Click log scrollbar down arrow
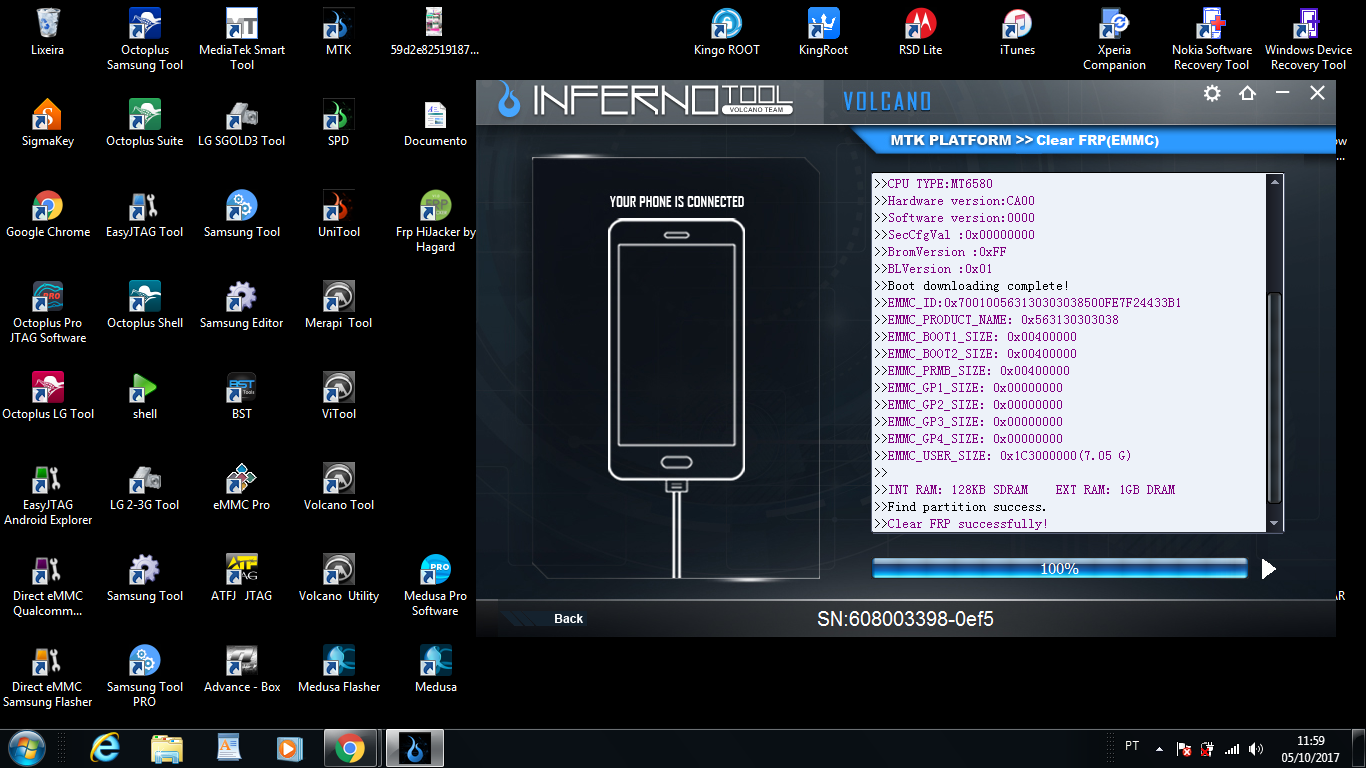The image size is (1366, 768). click(1274, 524)
